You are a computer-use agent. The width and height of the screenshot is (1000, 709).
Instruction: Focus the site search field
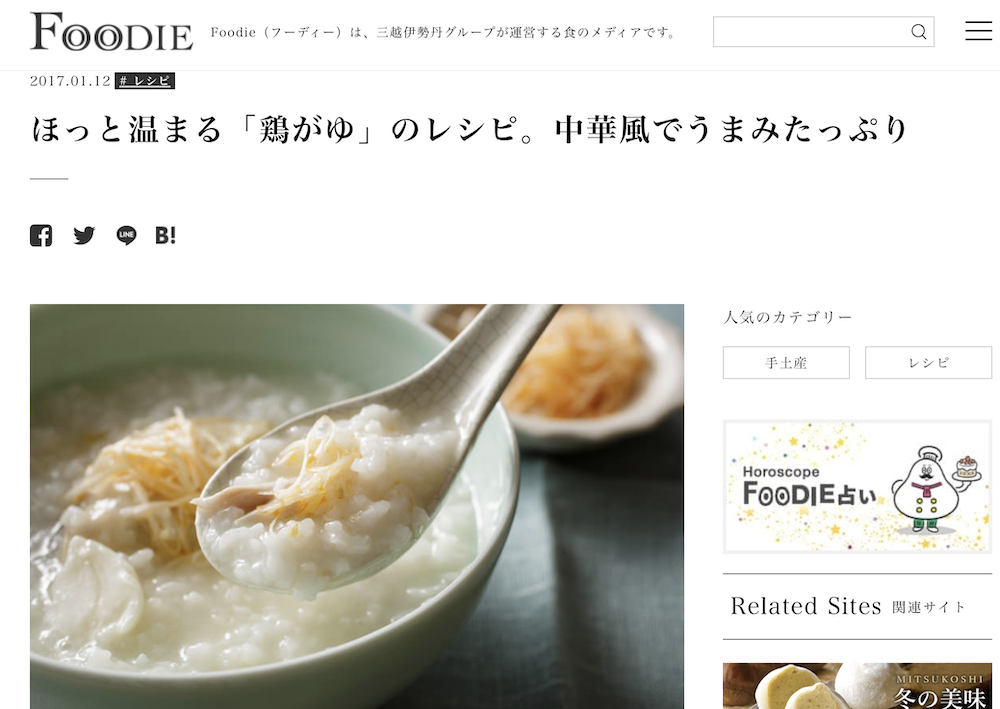(823, 32)
